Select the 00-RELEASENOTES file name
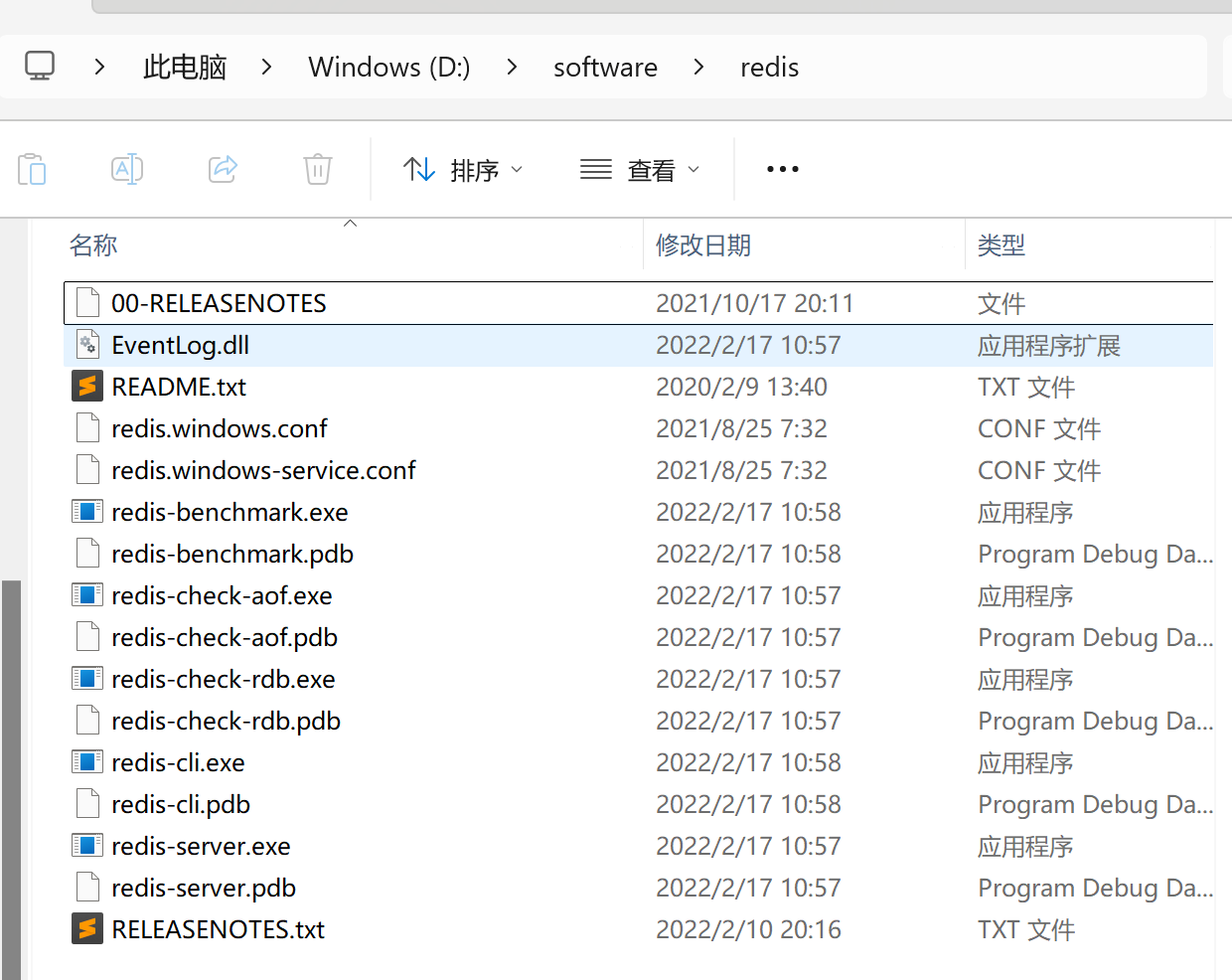This screenshot has width=1232, height=980. [219, 303]
